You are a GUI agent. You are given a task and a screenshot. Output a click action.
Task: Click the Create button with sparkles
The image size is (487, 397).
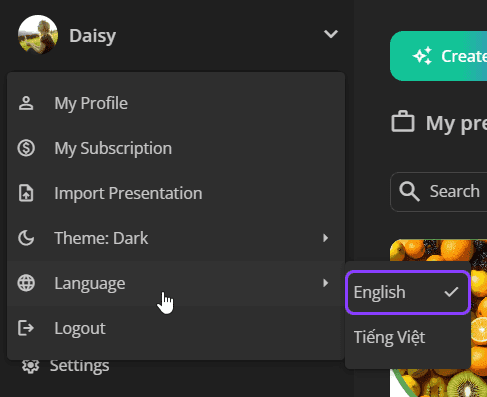pos(438,56)
